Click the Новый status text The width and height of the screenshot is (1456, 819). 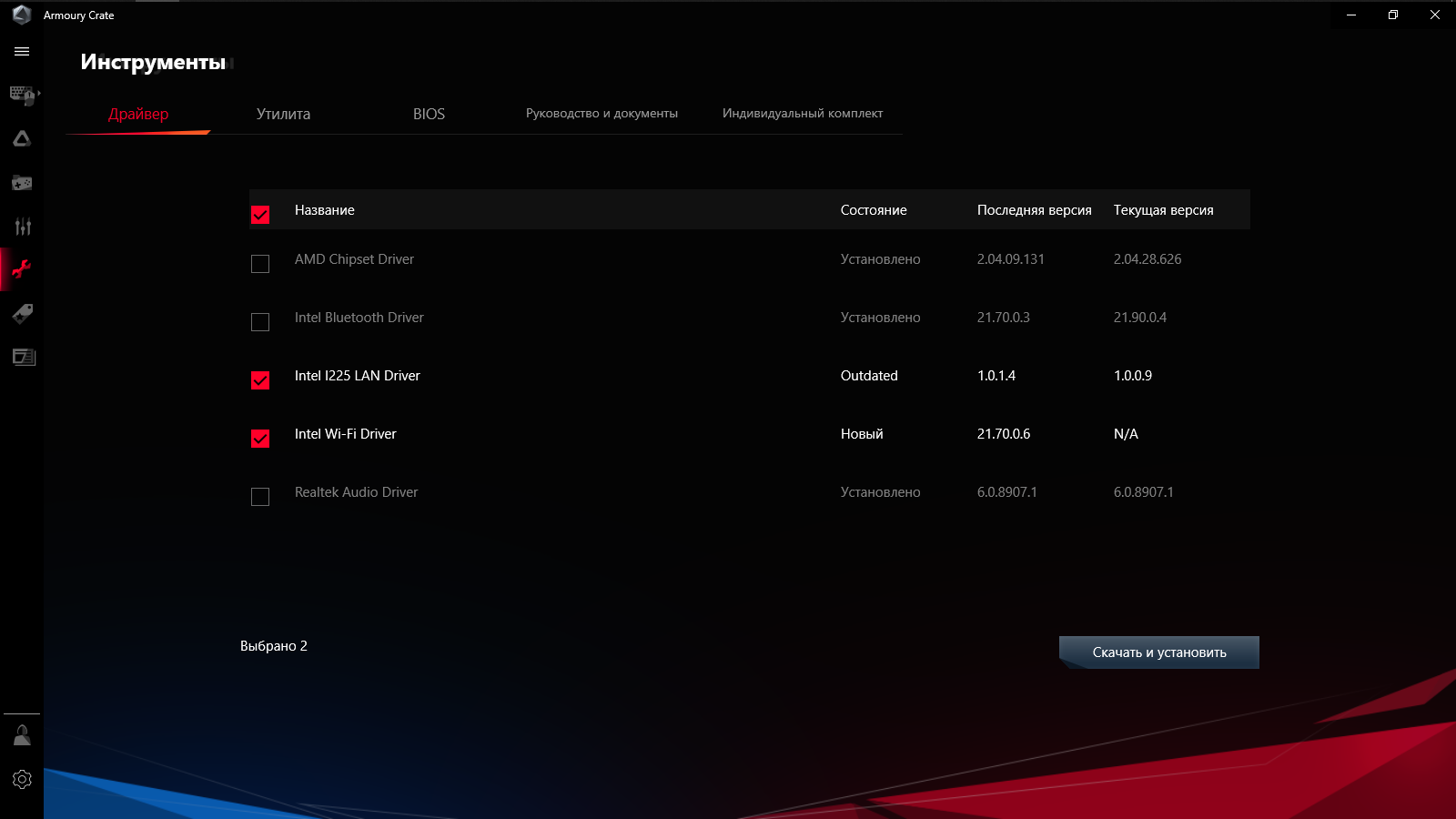click(x=862, y=434)
